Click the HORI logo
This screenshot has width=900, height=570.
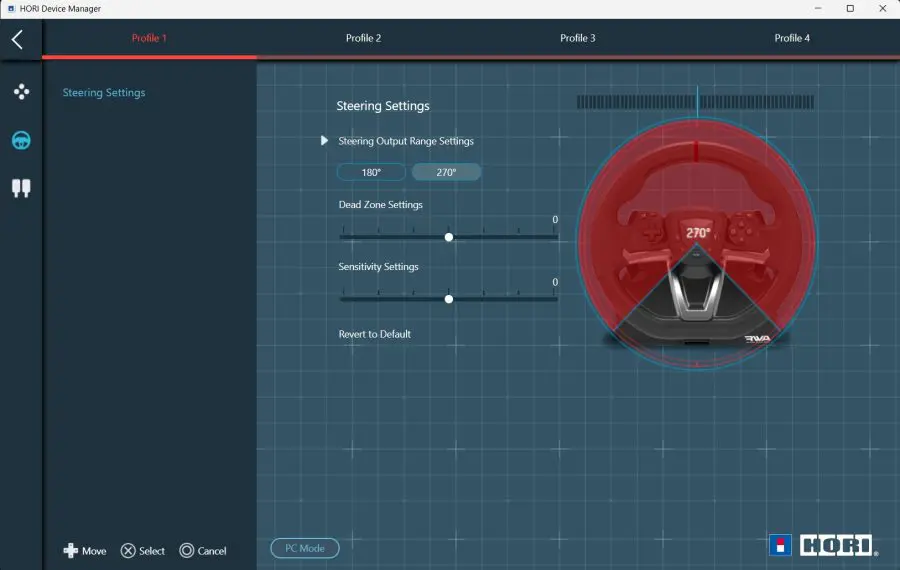pyautogui.click(x=824, y=545)
